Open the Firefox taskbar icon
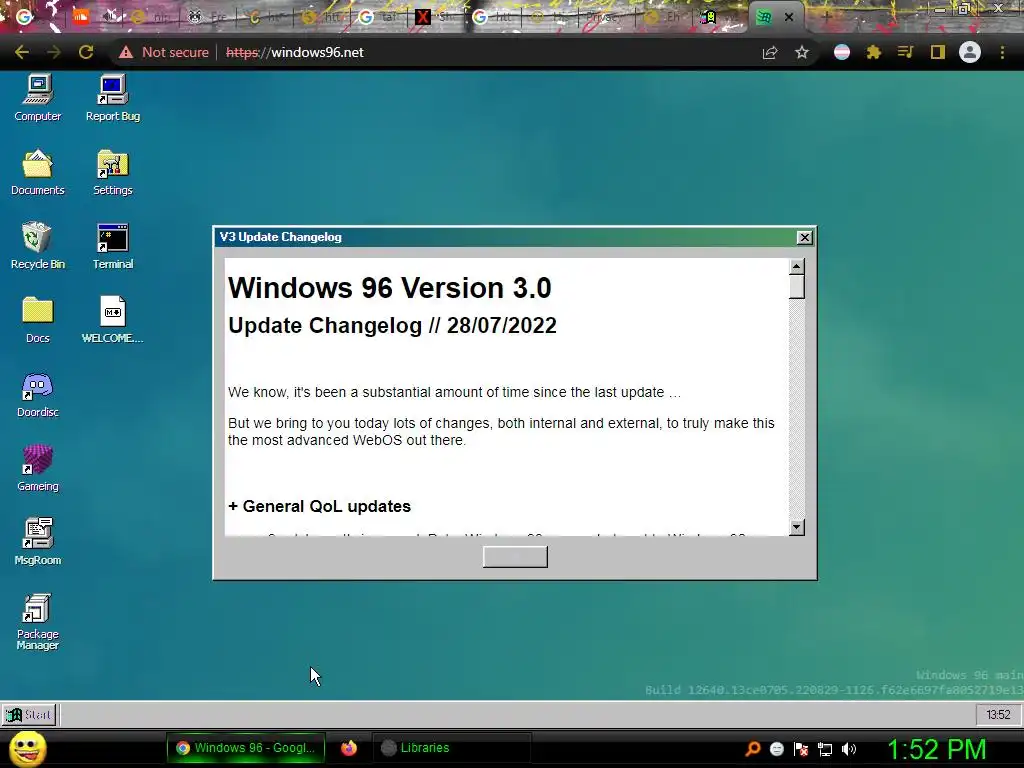1024x768 pixels. pyautogui.click(x=349, y=748)
